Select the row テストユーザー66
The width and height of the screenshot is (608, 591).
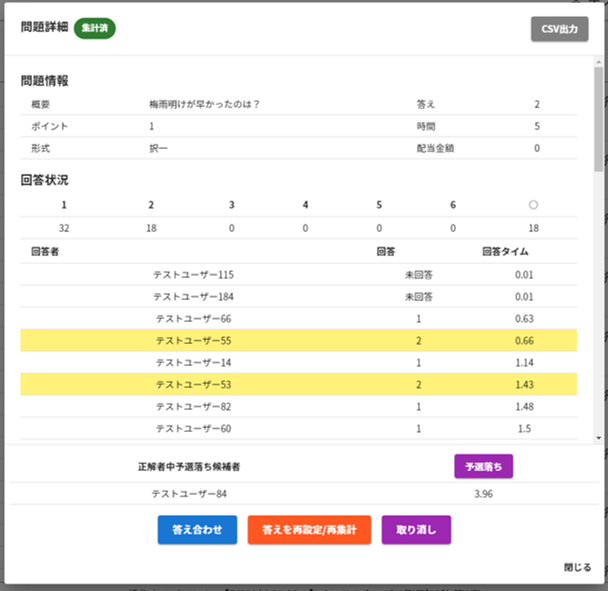pos(299,319)
